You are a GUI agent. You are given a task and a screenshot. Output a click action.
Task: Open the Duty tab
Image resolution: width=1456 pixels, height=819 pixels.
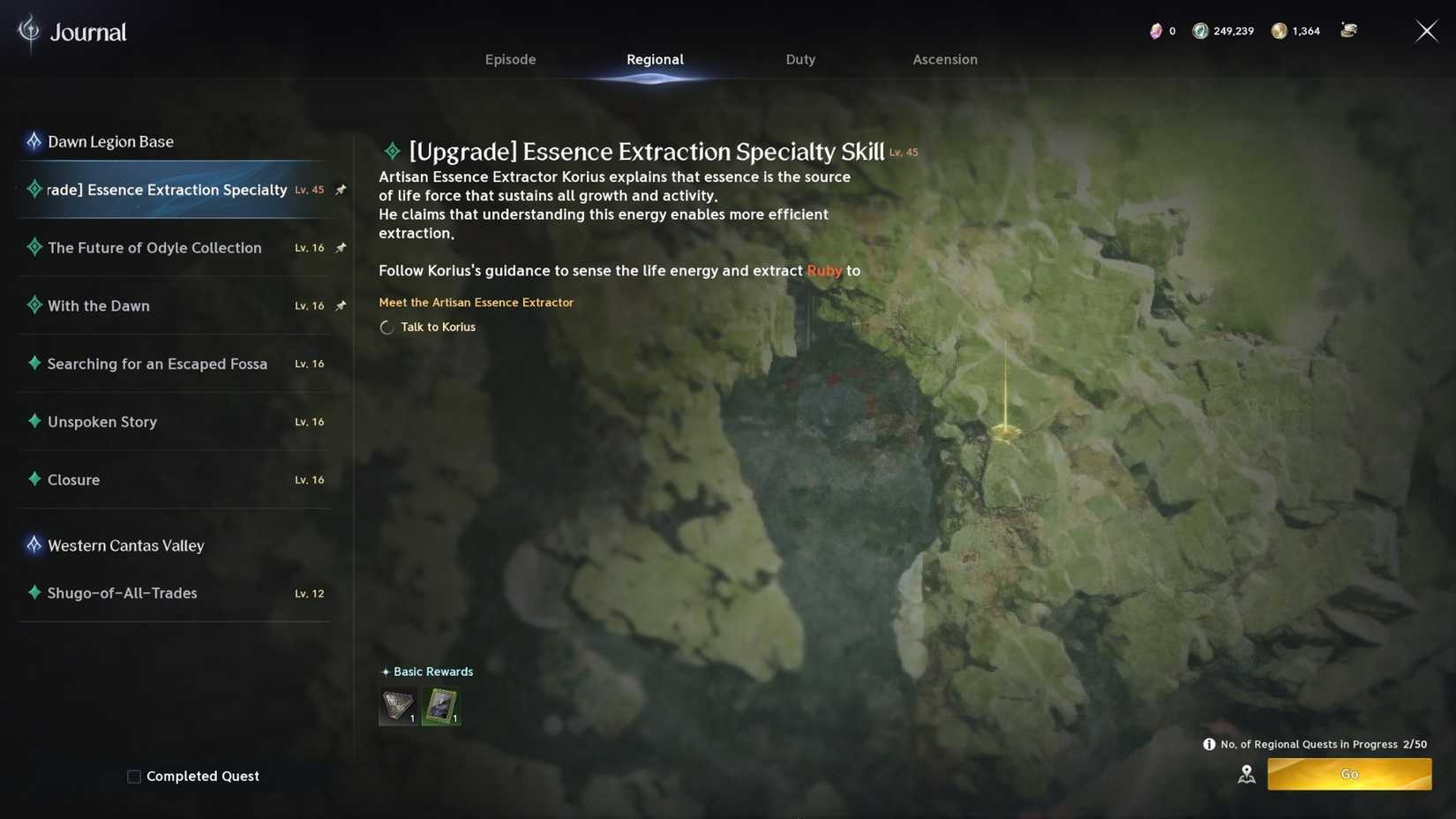[800, 59]
